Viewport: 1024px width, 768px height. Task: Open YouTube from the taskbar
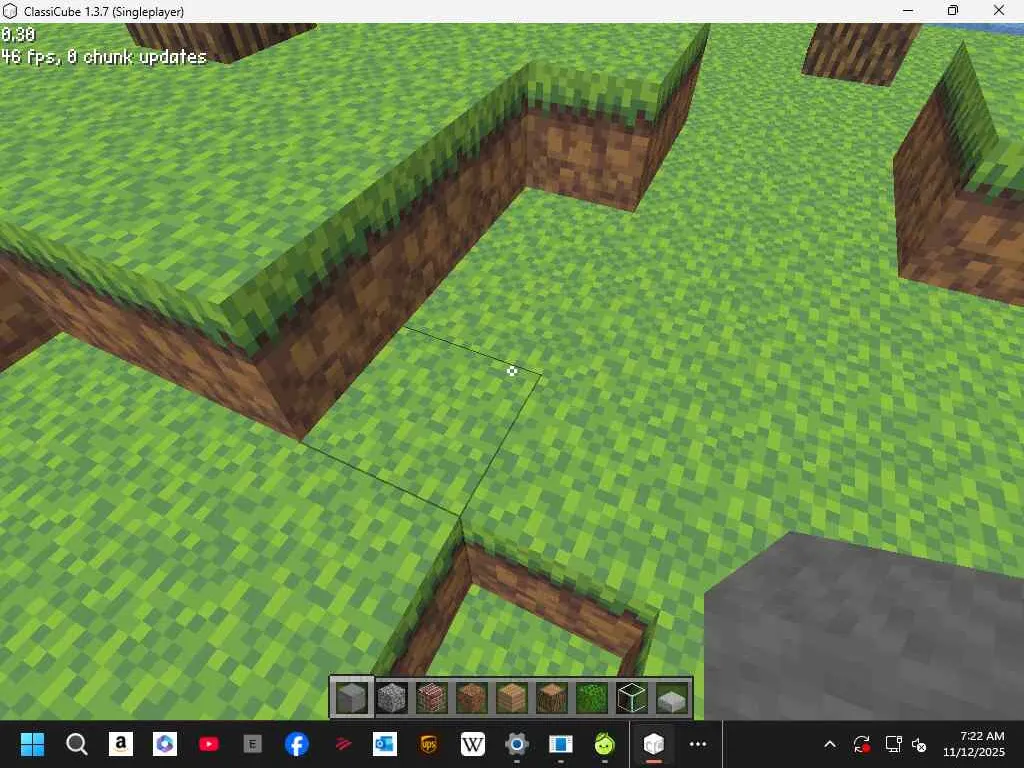point(209,744)
